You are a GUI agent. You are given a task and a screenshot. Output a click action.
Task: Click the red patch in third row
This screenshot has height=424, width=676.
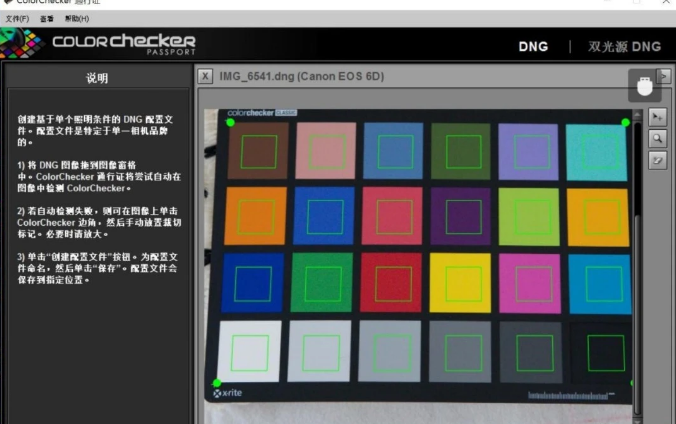(391, 283)
